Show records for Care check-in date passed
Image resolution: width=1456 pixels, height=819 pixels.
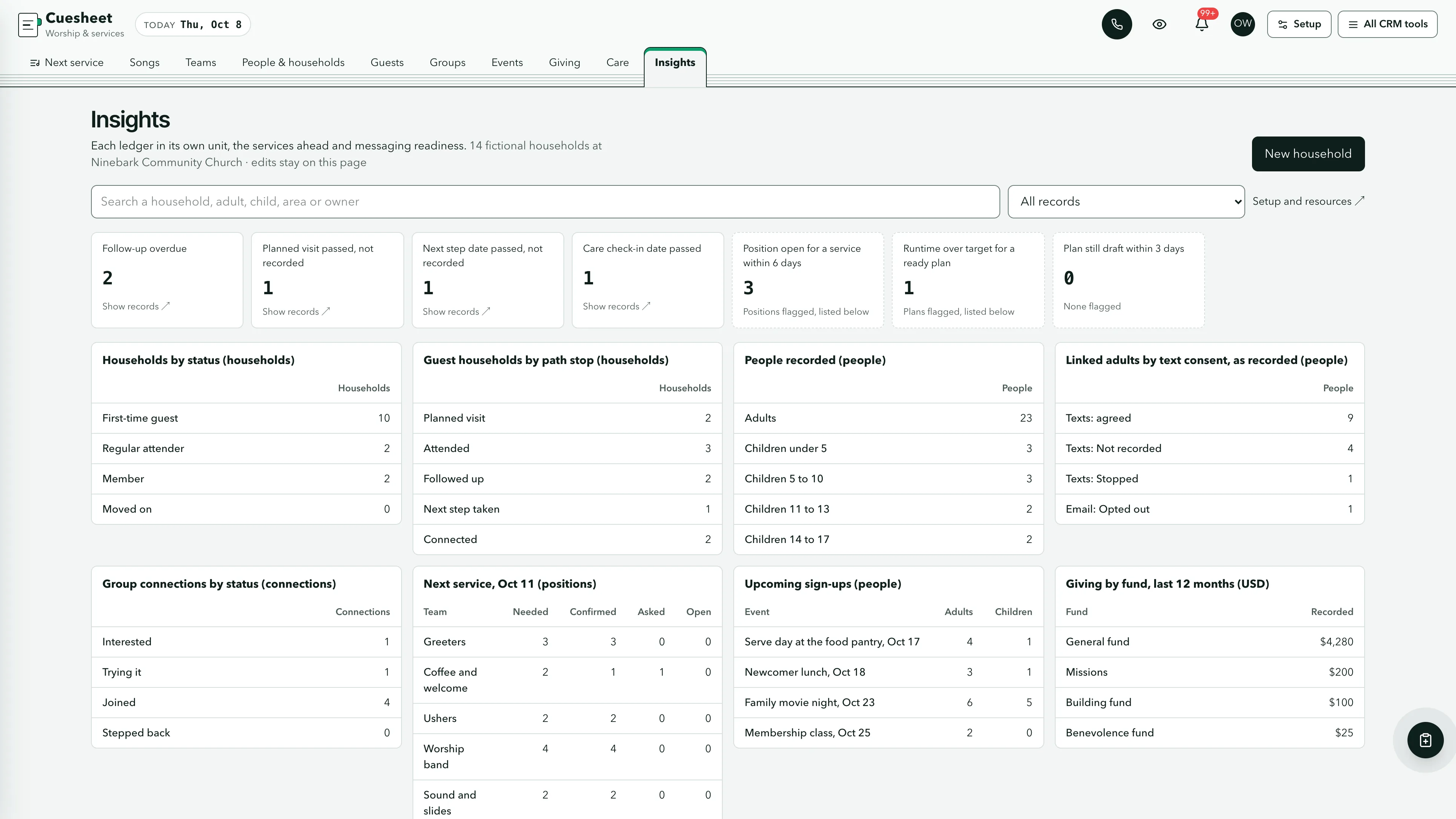click(617, 306)
